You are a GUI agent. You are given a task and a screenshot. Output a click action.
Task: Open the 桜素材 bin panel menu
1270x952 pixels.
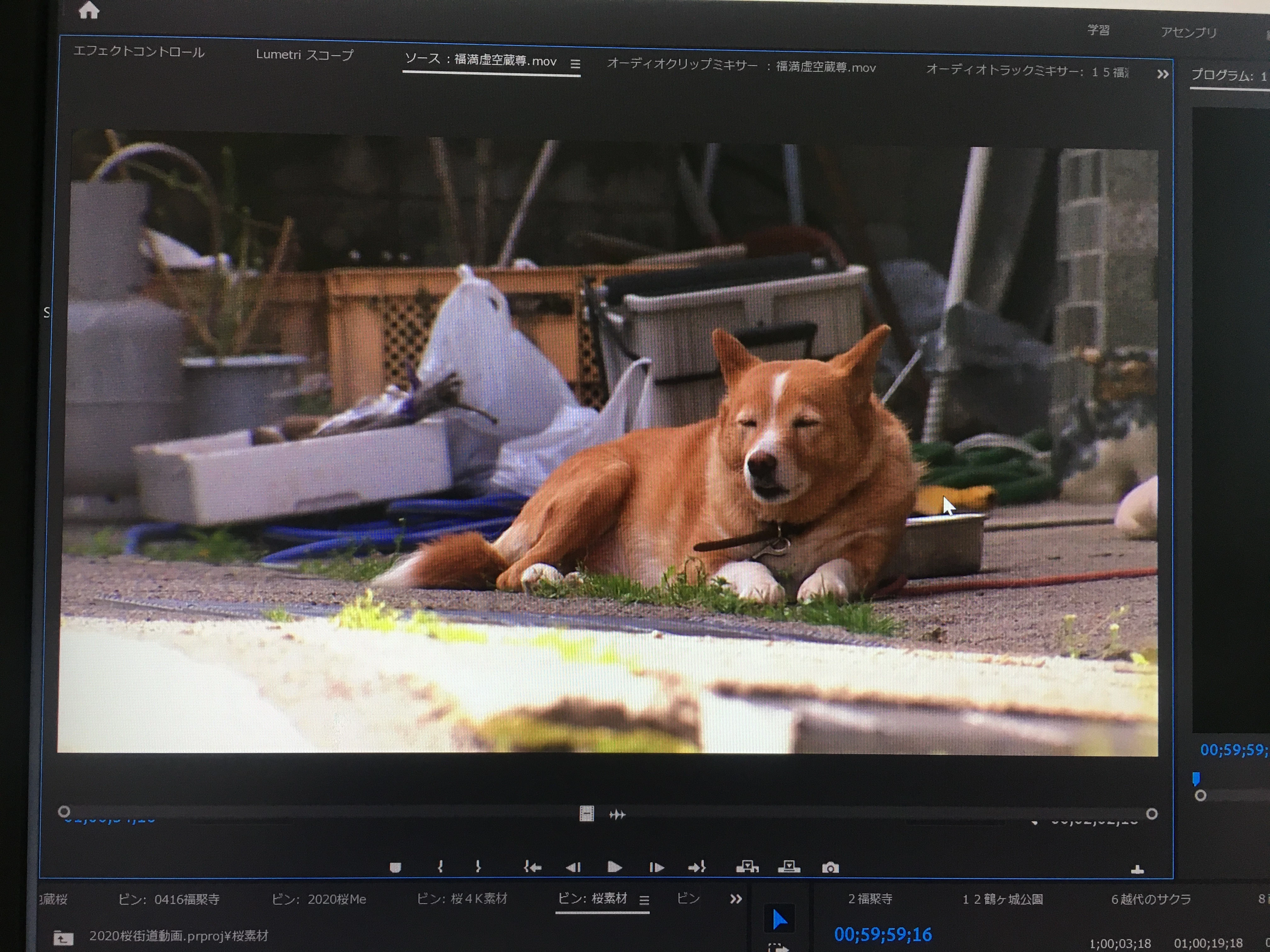644,900
